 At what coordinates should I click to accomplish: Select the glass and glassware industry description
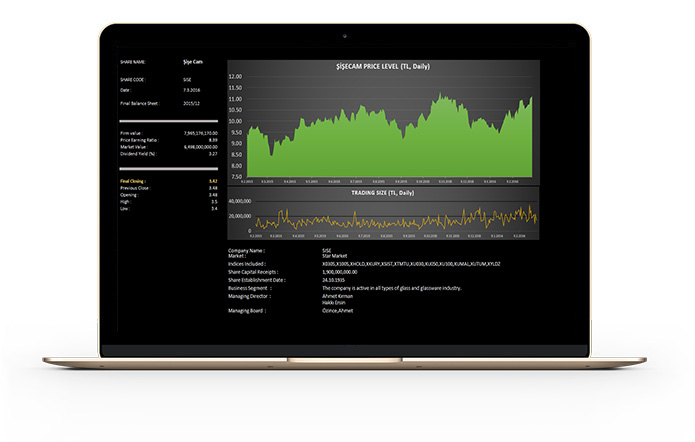(392, 288)
